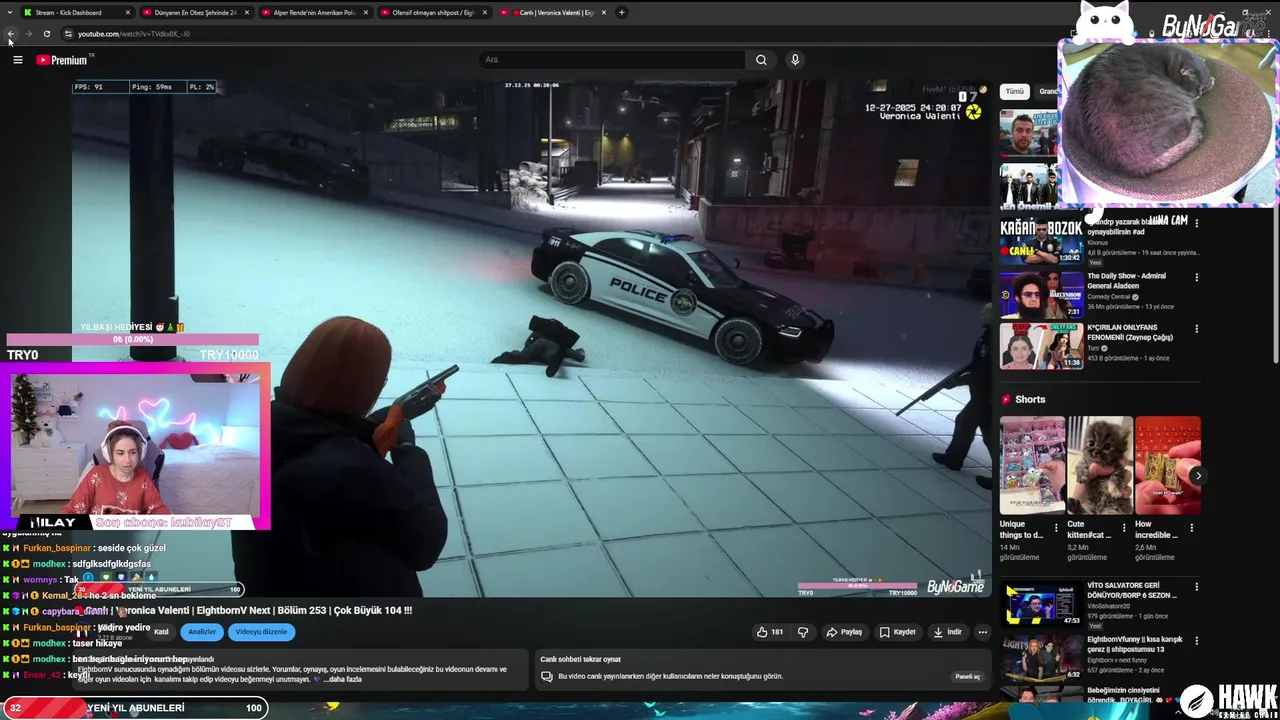Screen dimensions: 1280x720
Task: Switch to Dünyanın En Obez Şehrinde tab
Action: pos(195,13)
